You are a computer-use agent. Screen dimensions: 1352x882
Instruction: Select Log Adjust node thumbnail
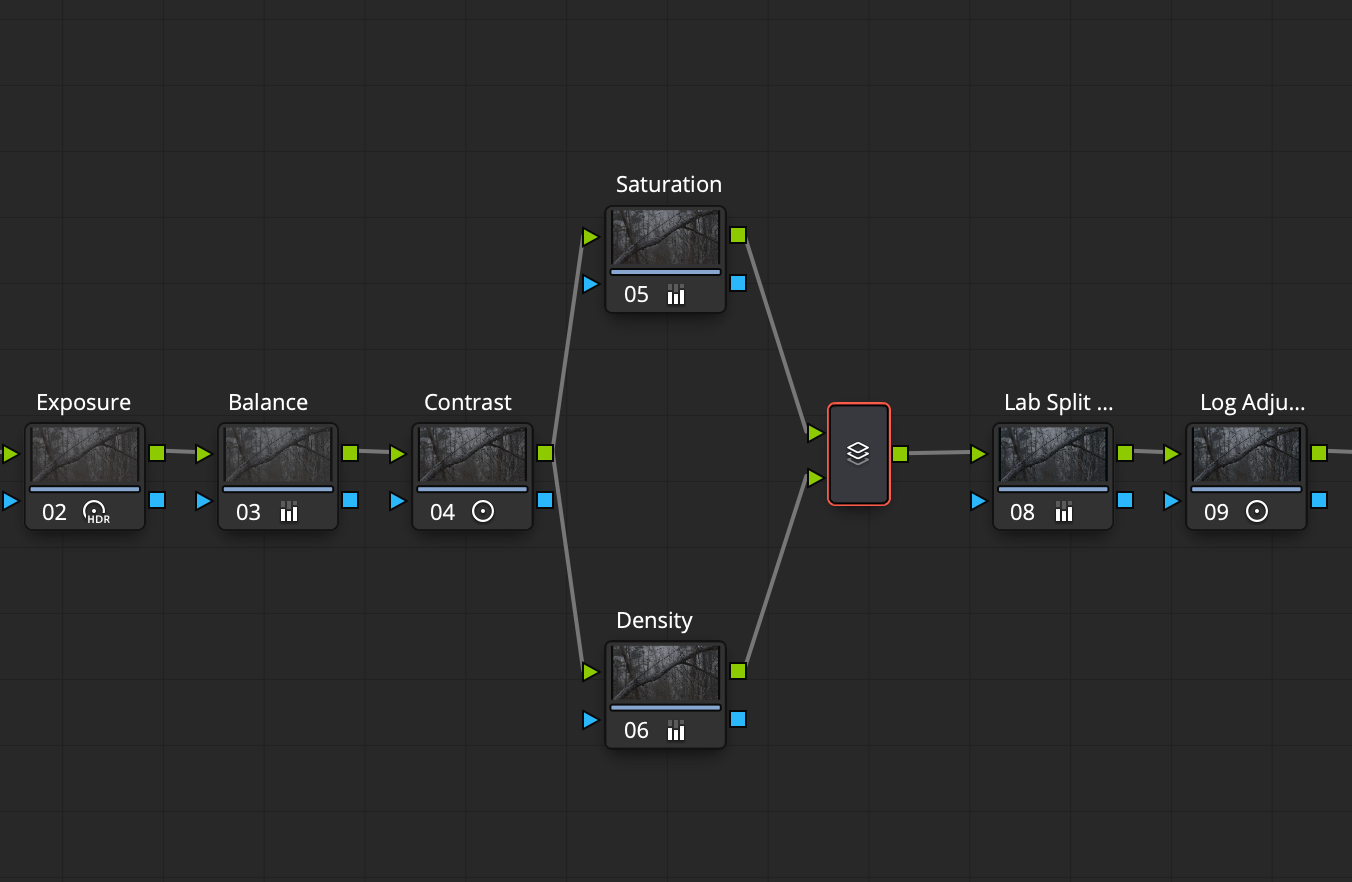click(x=1246, y=455)
